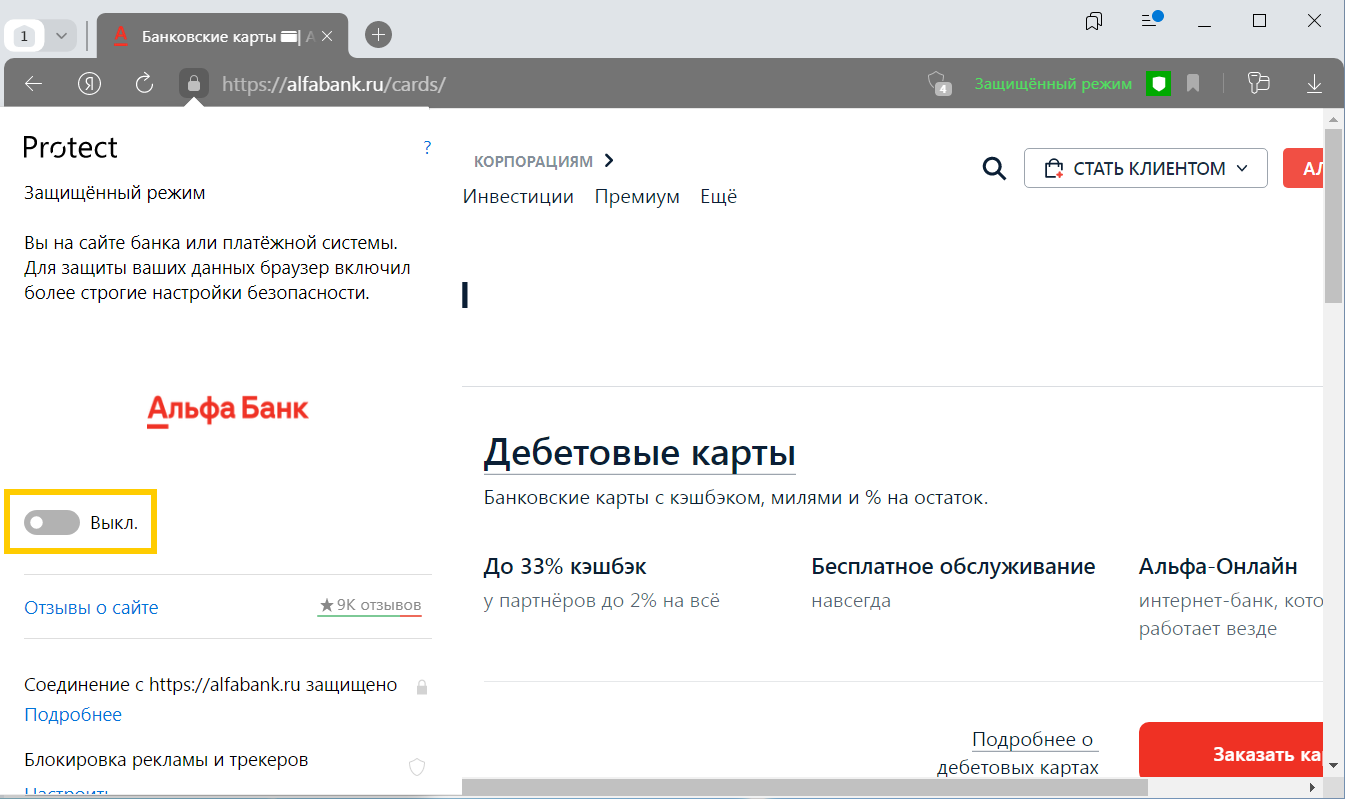Reload the page with refresh icon
This screenshot has width=1345, height=799.
(x=144, y=84)
